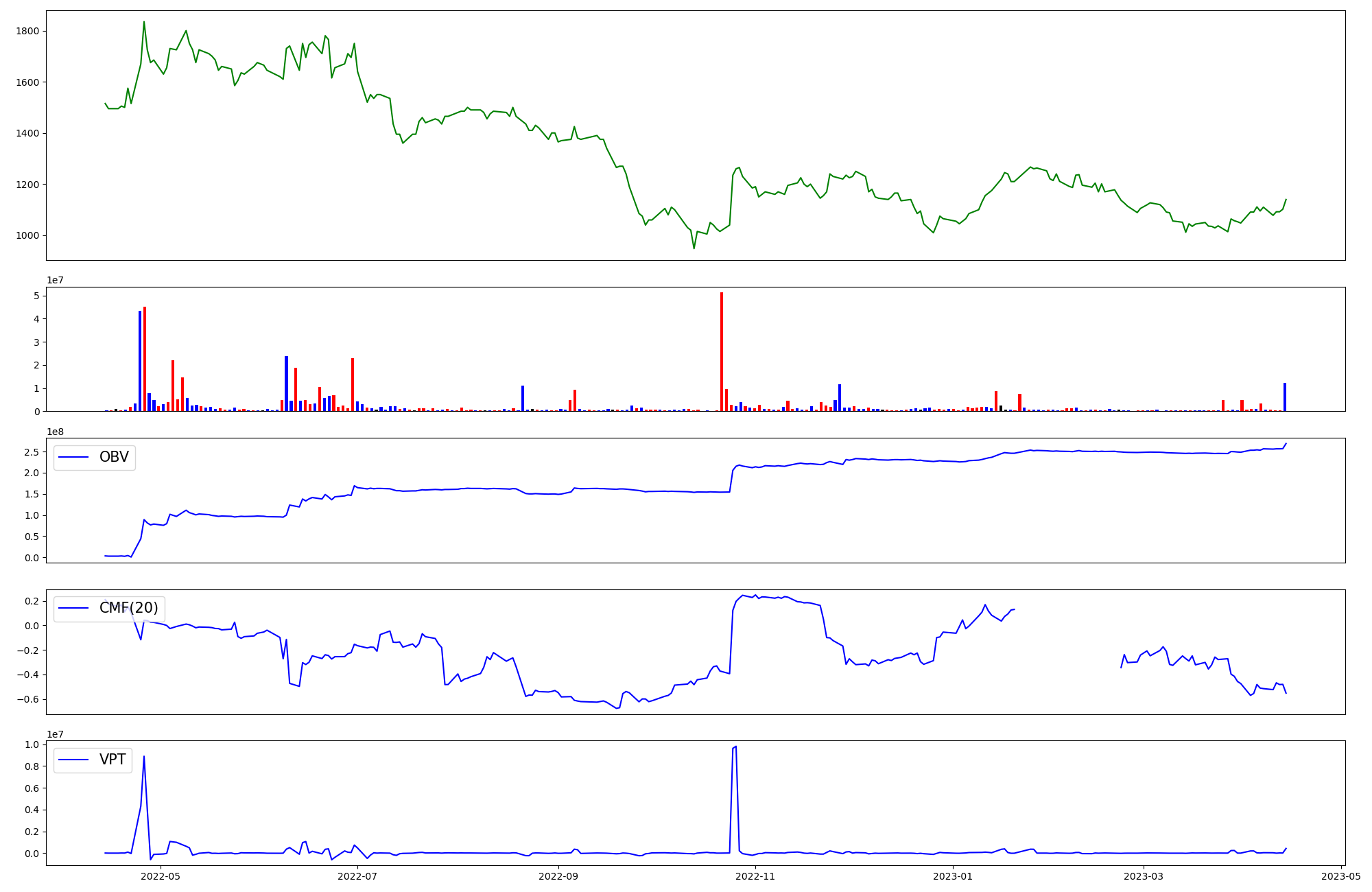The height and width of the screenshot is (892, 1372).
Task: Click the tall blue volume bar in April 2022
Action: click(140, 361)
